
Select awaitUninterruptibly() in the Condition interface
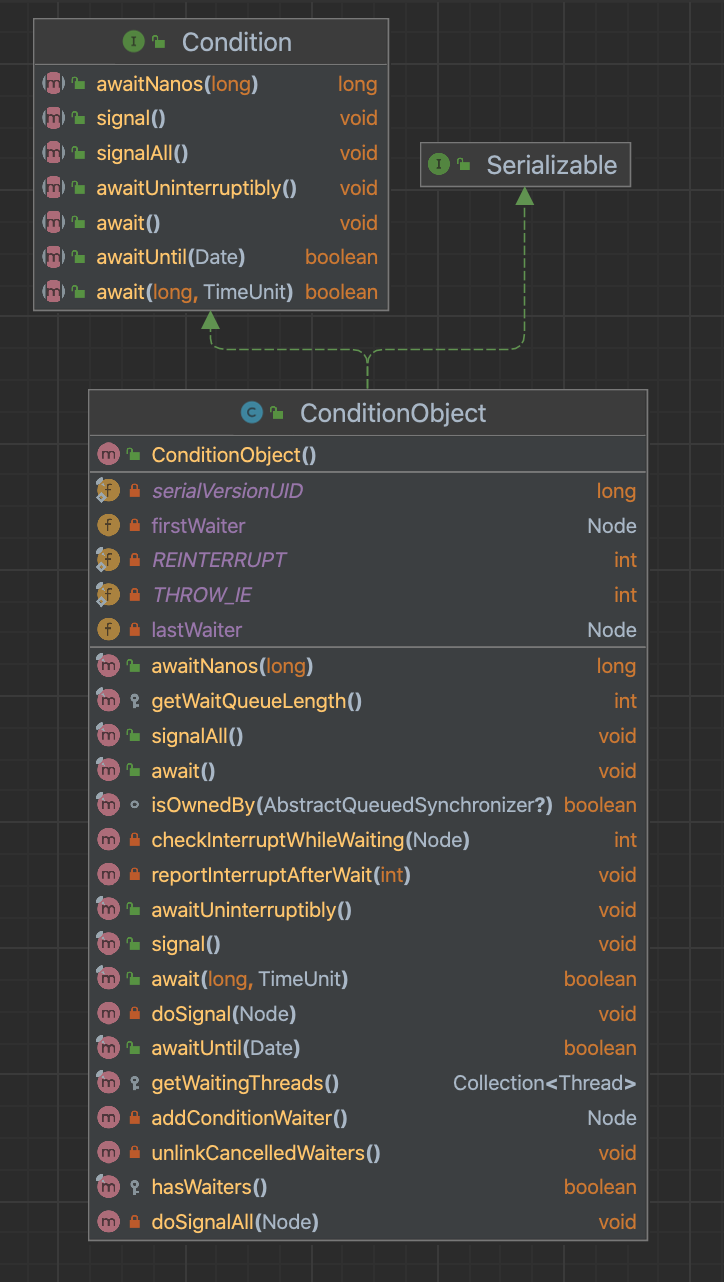(x=196, y=188)
